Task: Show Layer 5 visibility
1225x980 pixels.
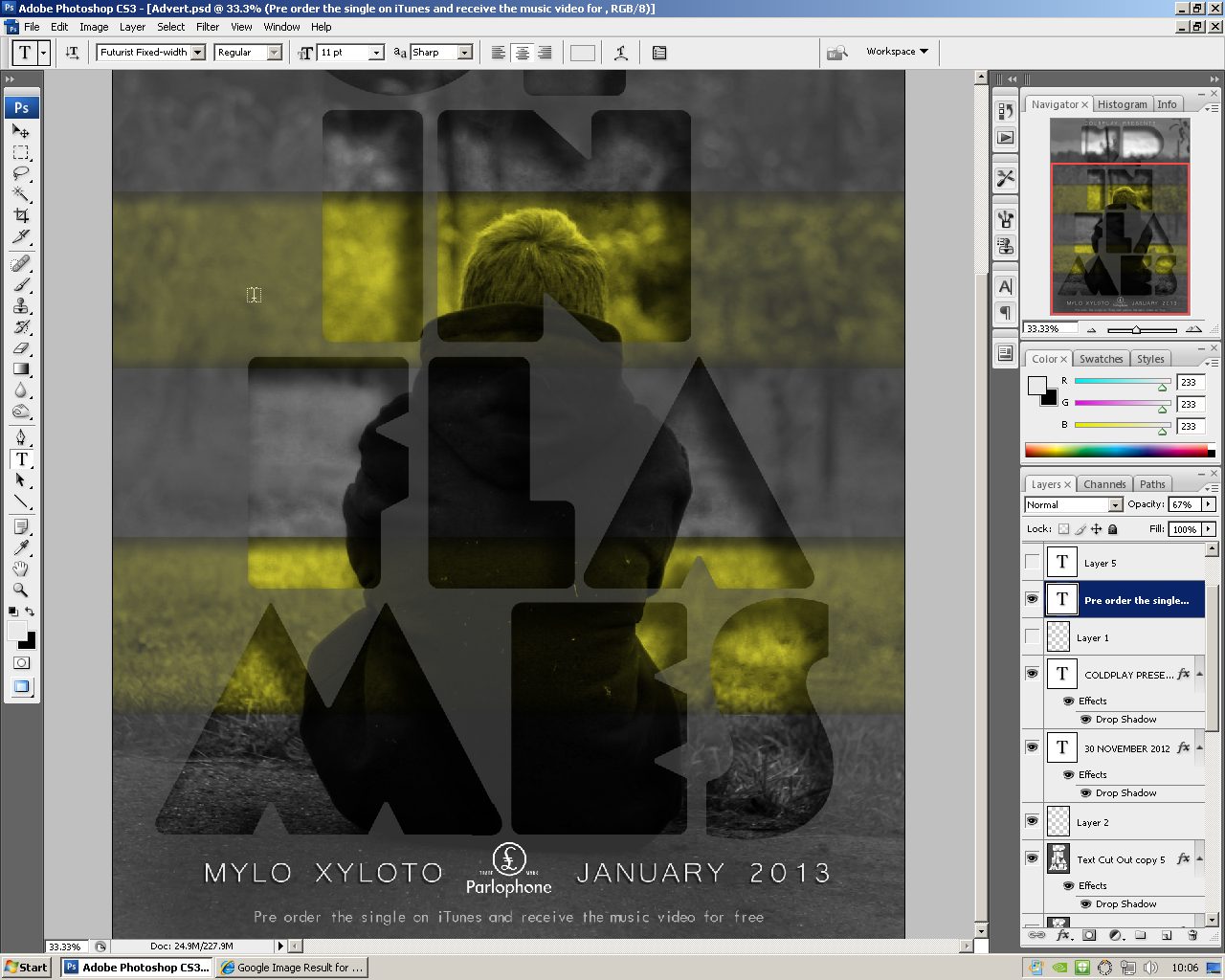Action: click(1032, 563)
